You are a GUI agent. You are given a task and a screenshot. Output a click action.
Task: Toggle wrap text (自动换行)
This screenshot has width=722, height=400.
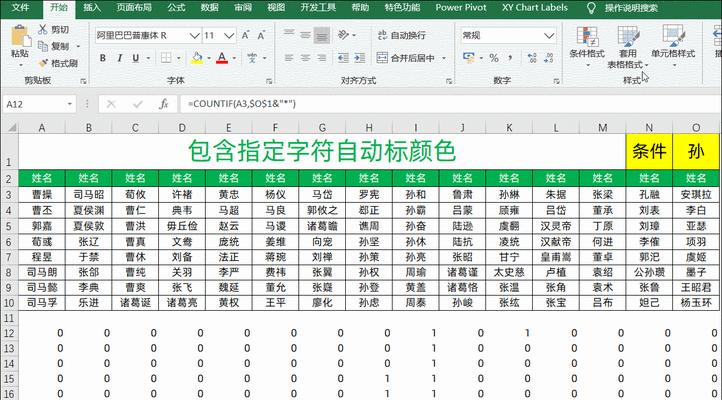(x=402, y=35)
